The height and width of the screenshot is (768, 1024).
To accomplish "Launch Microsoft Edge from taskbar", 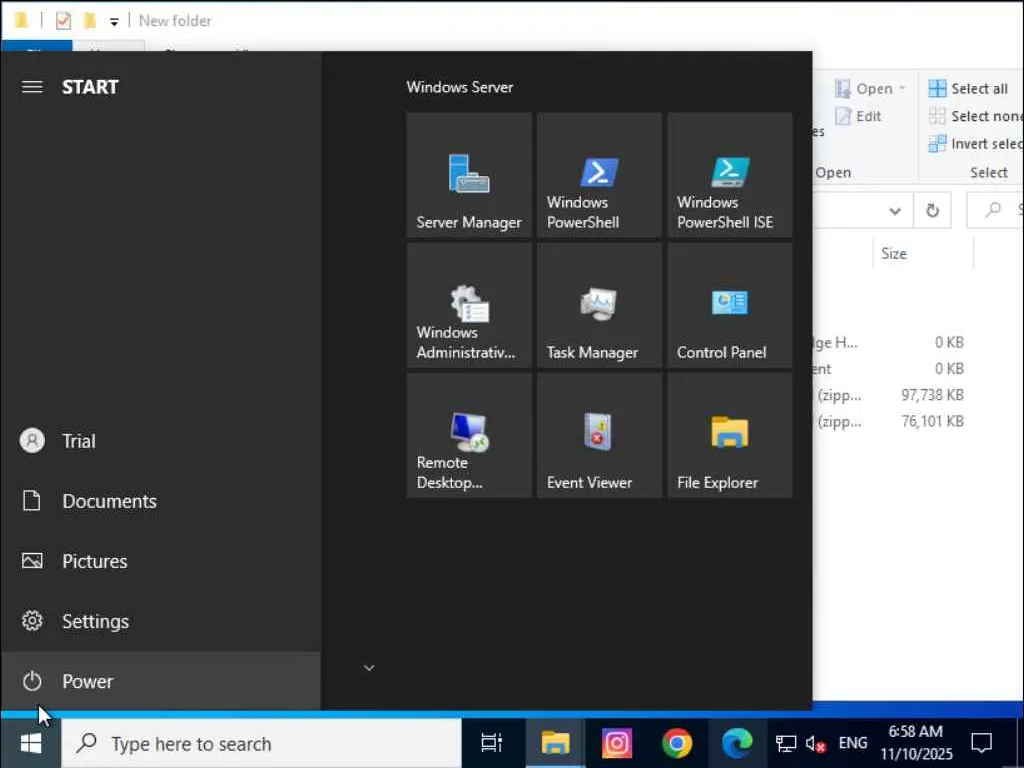I will [737, 743].
